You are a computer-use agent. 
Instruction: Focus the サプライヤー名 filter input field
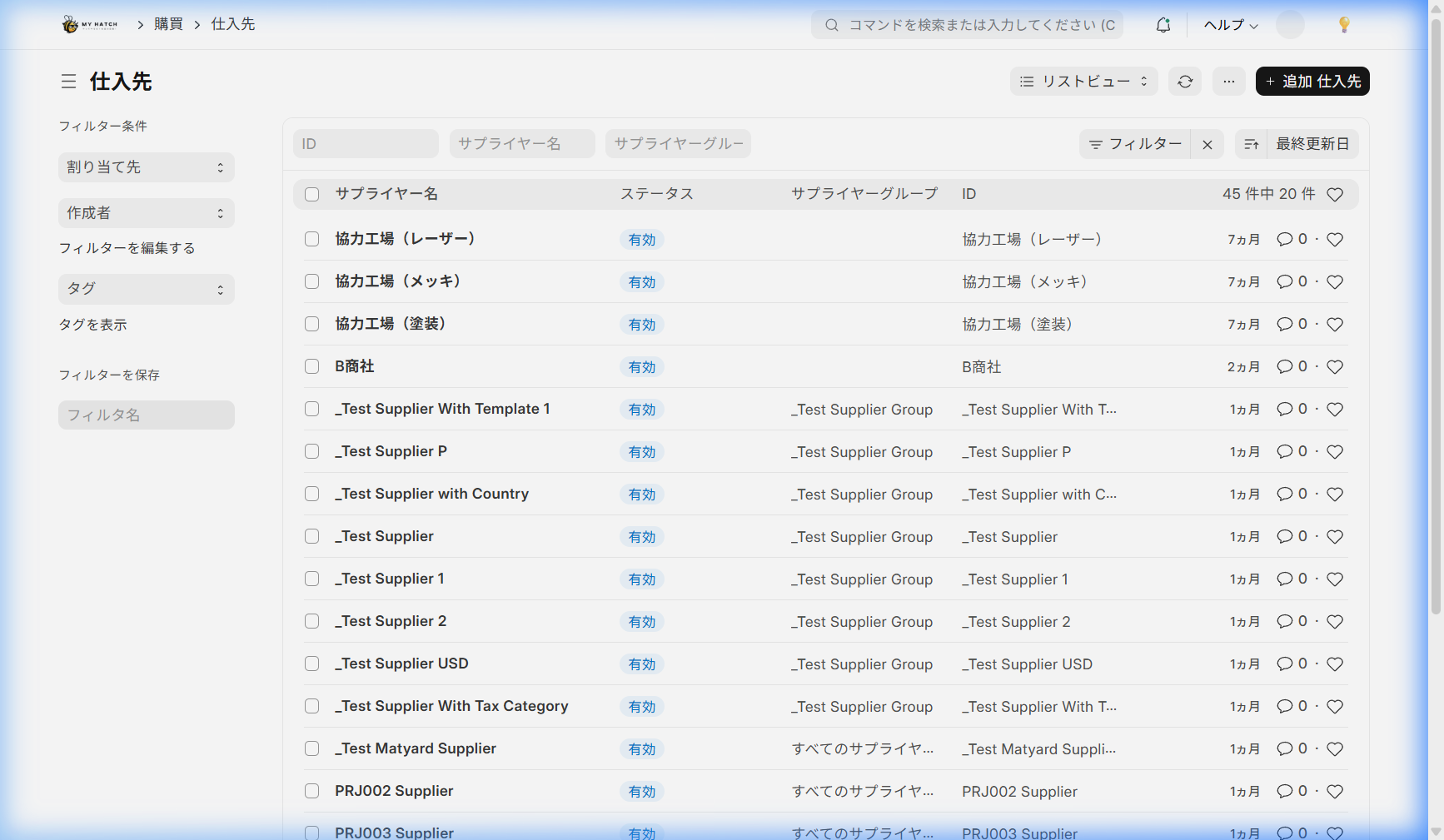[x=522, y=144]
